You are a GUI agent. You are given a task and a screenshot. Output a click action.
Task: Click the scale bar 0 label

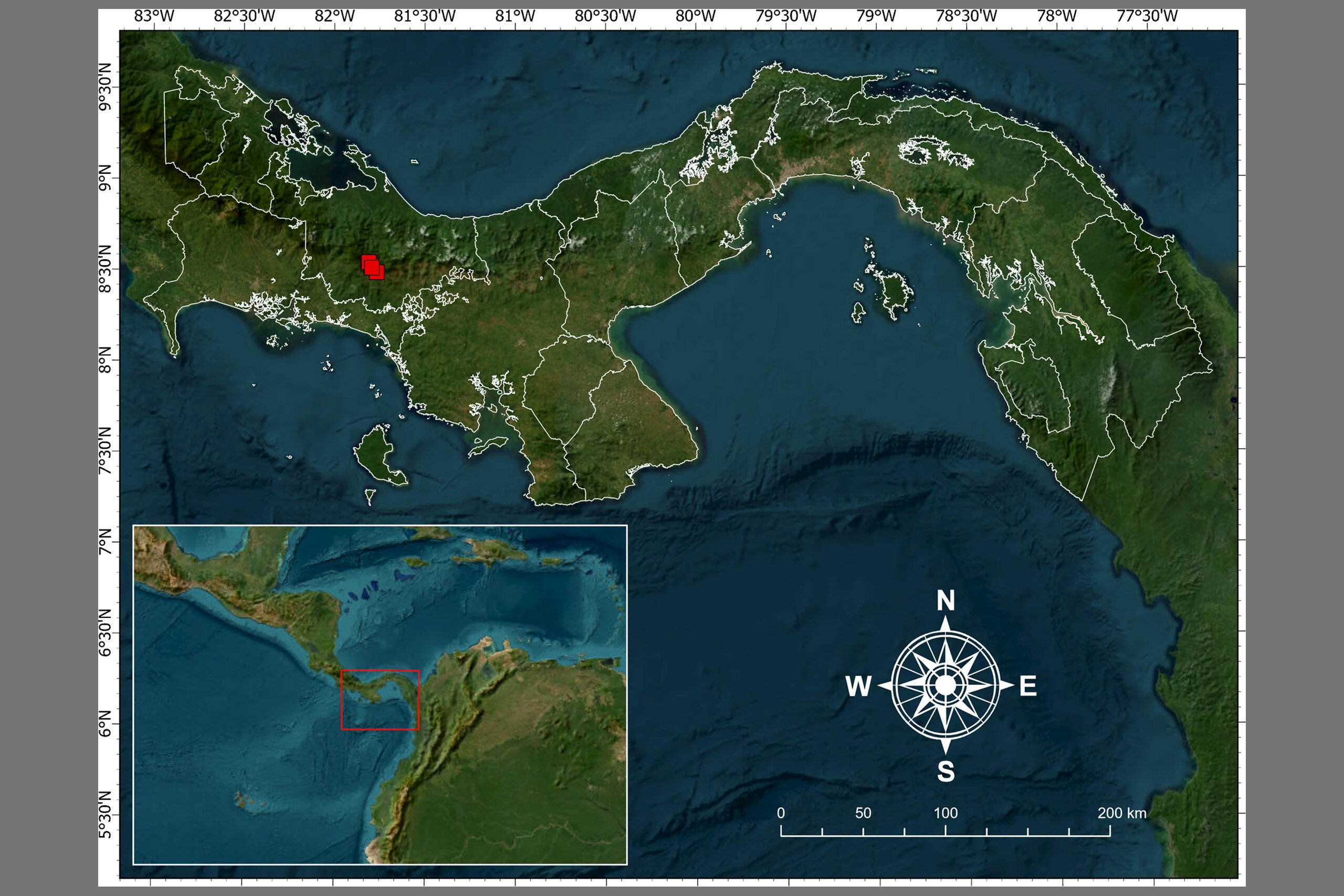point(781,813)
